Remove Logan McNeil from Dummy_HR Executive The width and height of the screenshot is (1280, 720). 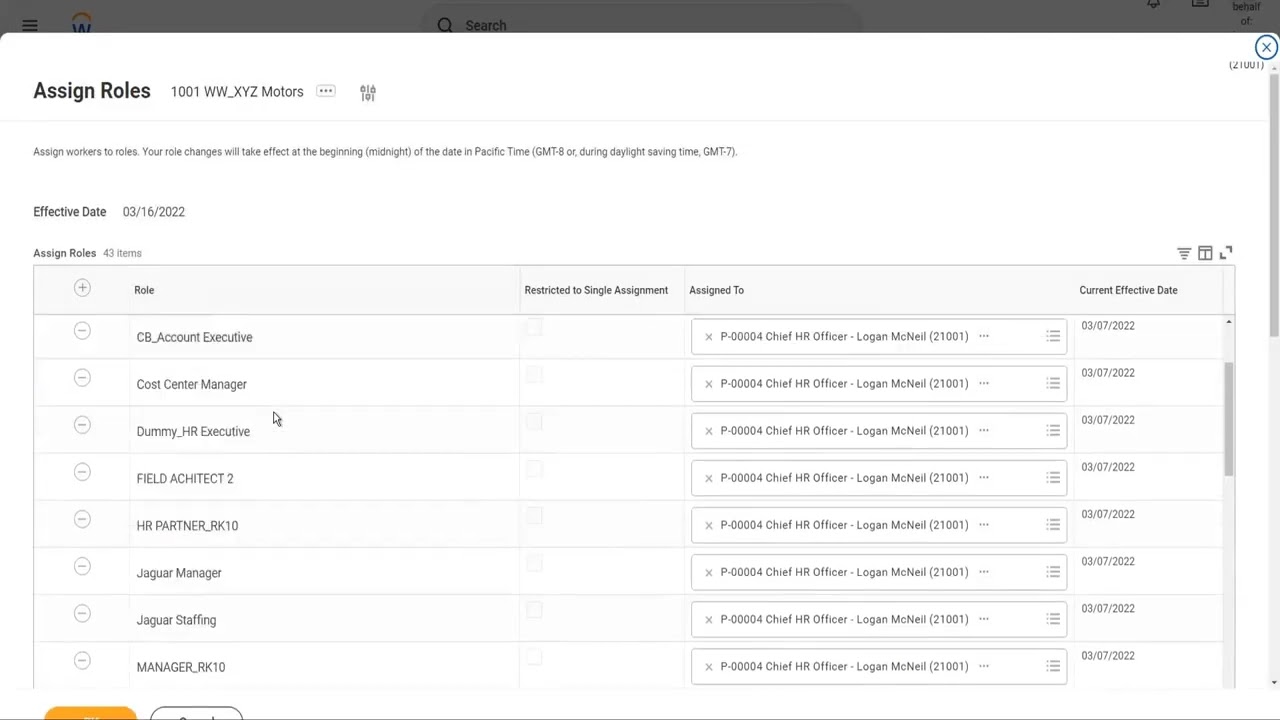(x=709, y=431)
